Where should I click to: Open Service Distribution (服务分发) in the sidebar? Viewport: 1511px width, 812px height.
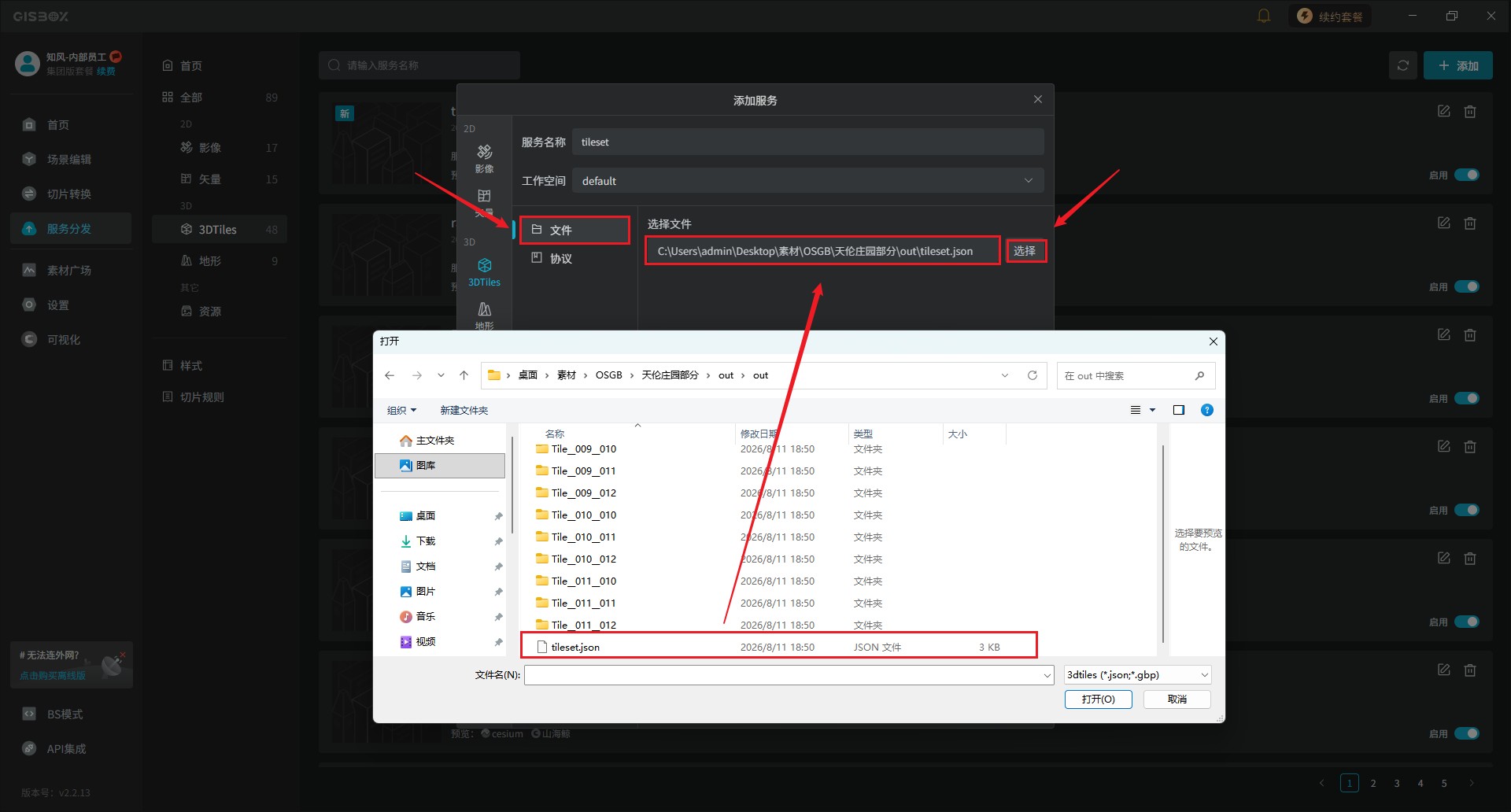tap(71, 228)
